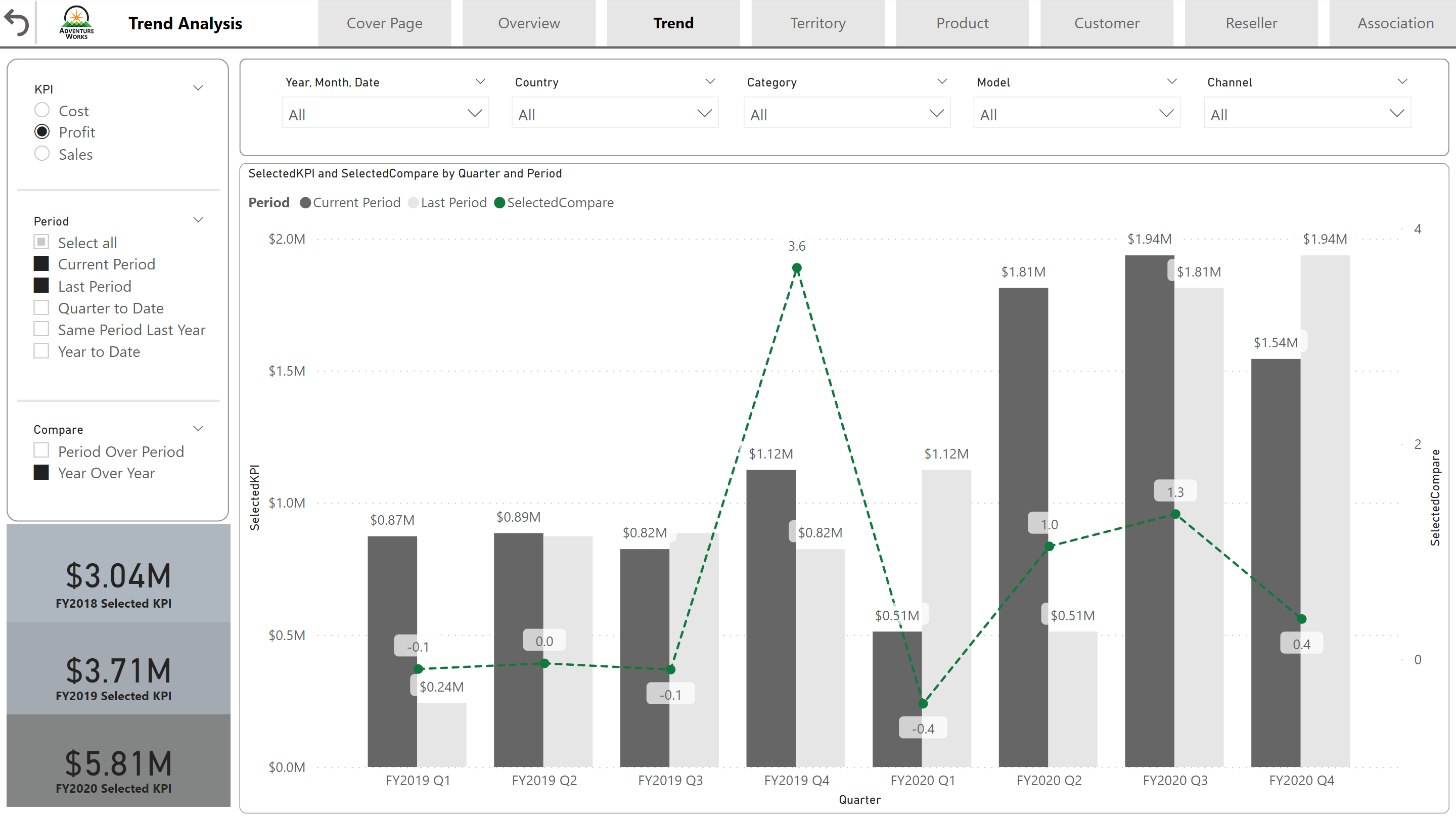This screenshot has width=1456, height=818.
Task: Check the Quarter to Date checkbox
Action: point(41,307)
